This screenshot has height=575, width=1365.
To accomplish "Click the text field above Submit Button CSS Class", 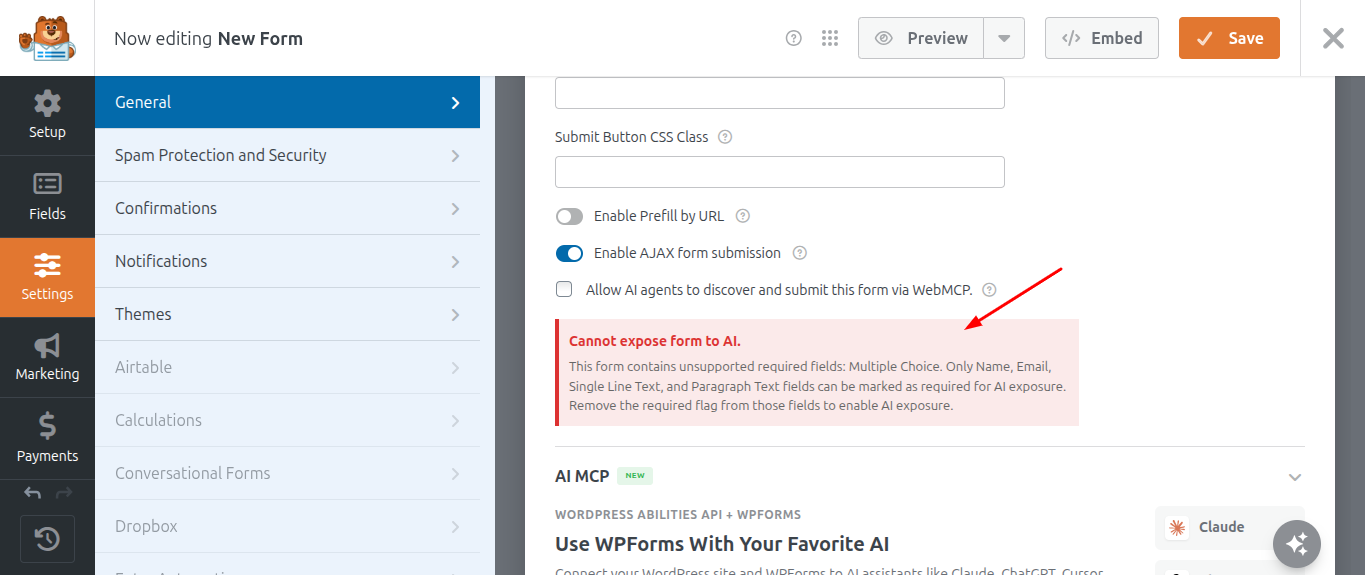I will coord(779,93).
